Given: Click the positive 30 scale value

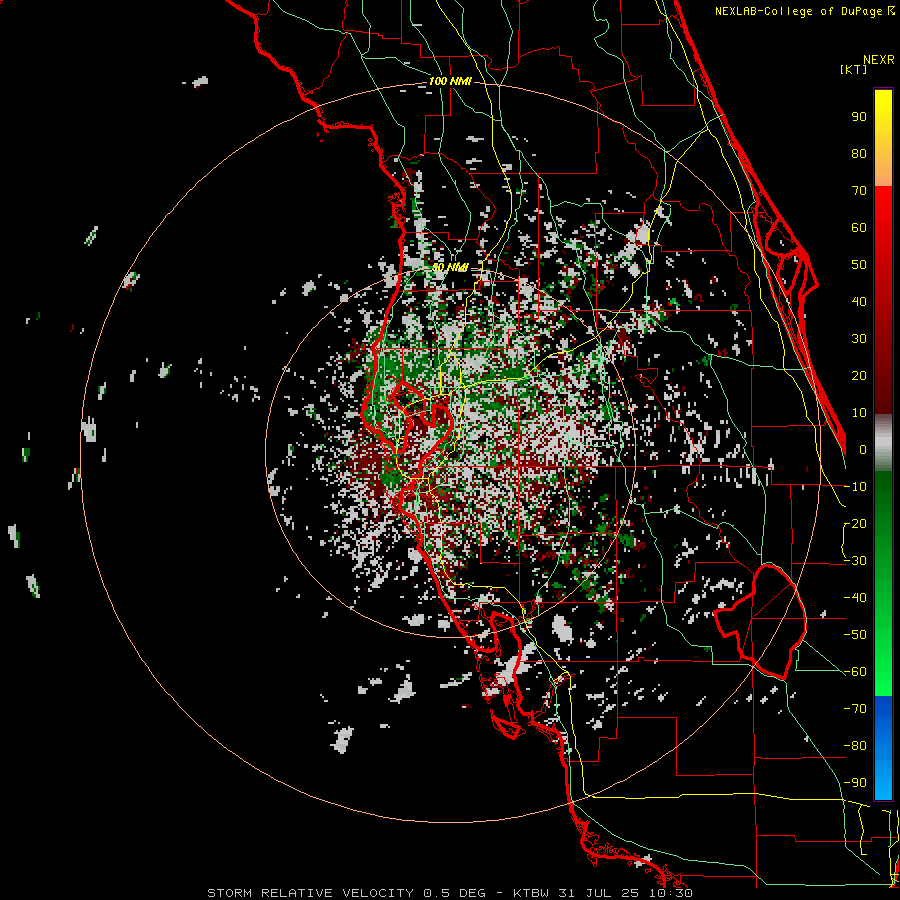Looking at the screenshot, I should 859,339.
